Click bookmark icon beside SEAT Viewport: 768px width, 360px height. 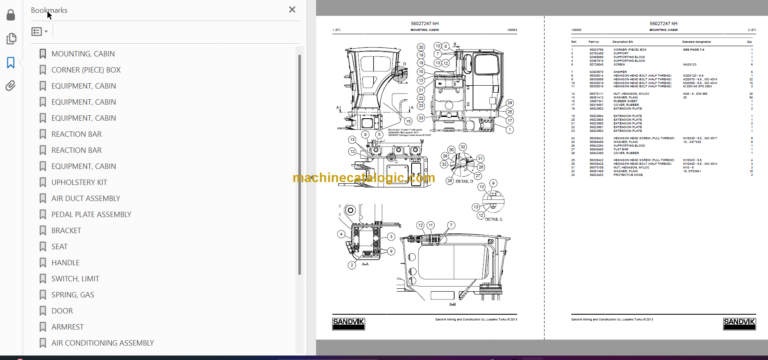click(43, 246)
